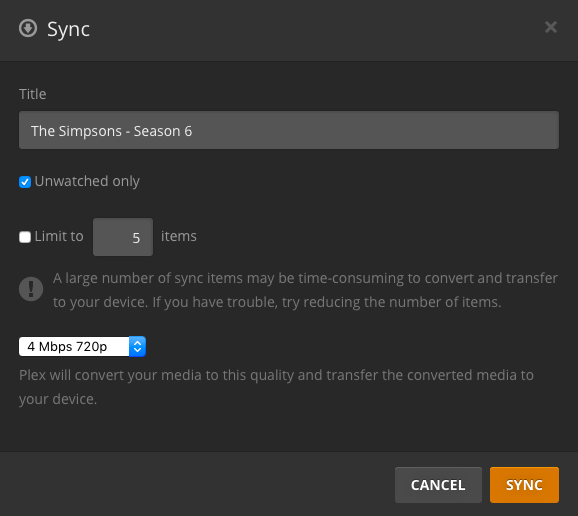Viewport: 578px width, 516px height.
Task: Click the word items after the limit field
Action: pos(179,236)
